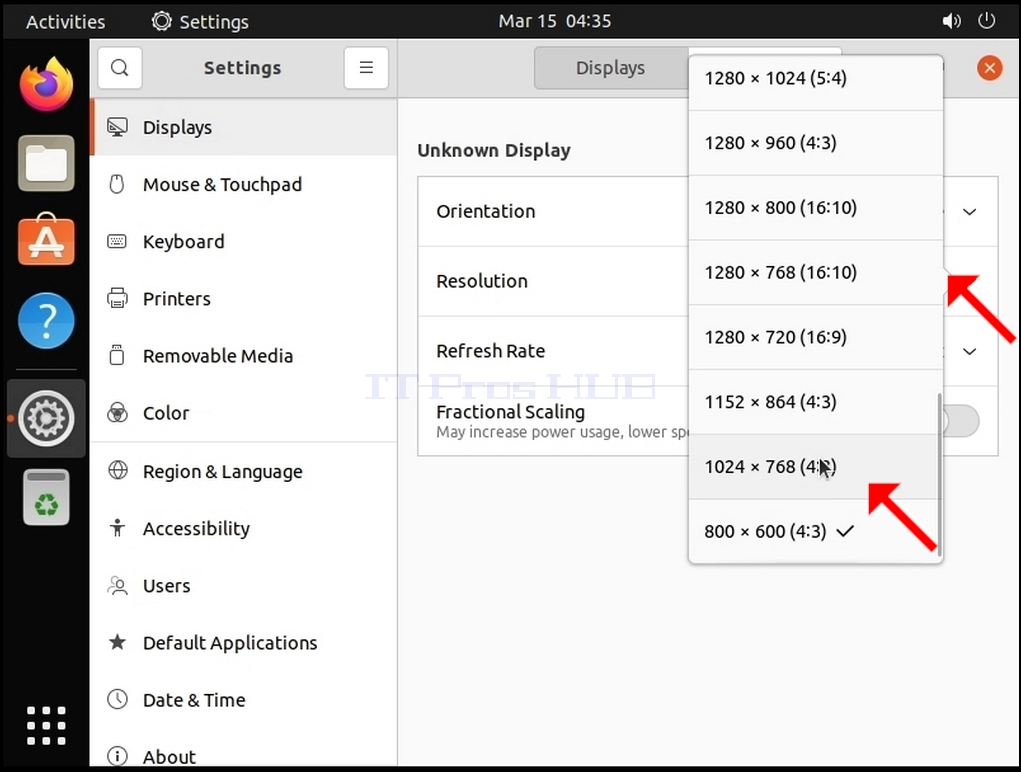
Task: Choose 1280 × 720 (16:9) resolution
Action: (815, 337)
